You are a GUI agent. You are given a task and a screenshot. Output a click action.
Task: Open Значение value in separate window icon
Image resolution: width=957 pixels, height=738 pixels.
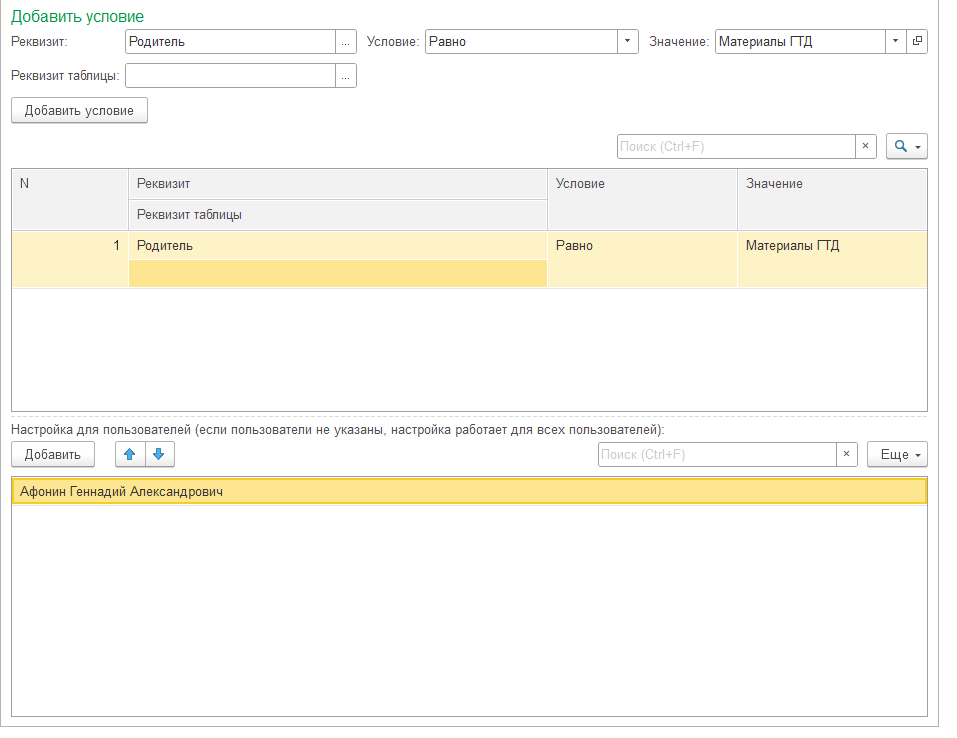[917, 42]
